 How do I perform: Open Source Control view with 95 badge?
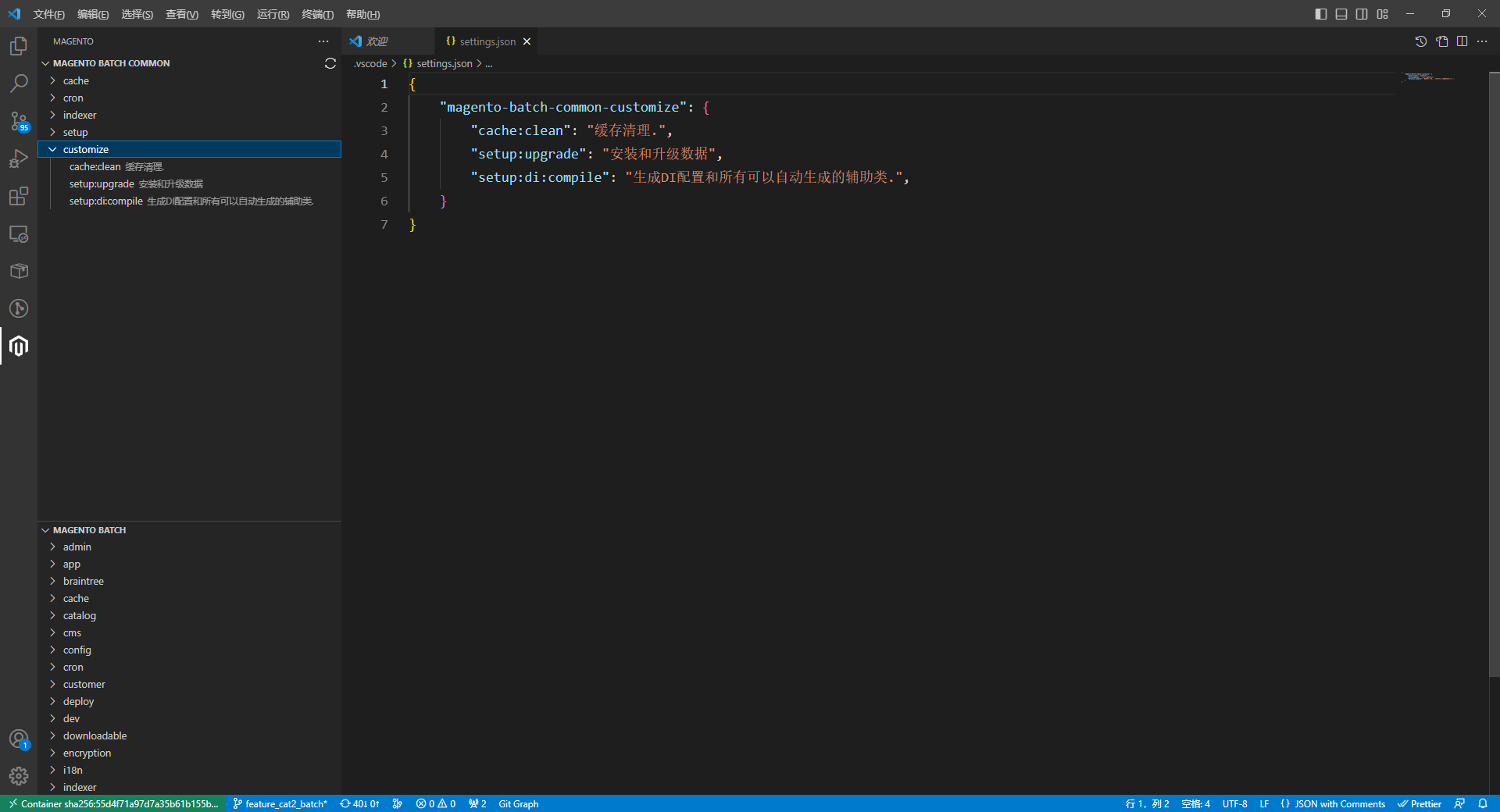[x=19, y=121]
